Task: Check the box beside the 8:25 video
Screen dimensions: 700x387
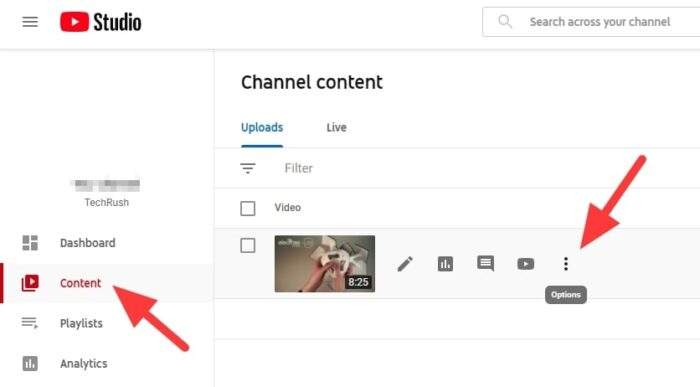Action: click(x=248, y=246)
